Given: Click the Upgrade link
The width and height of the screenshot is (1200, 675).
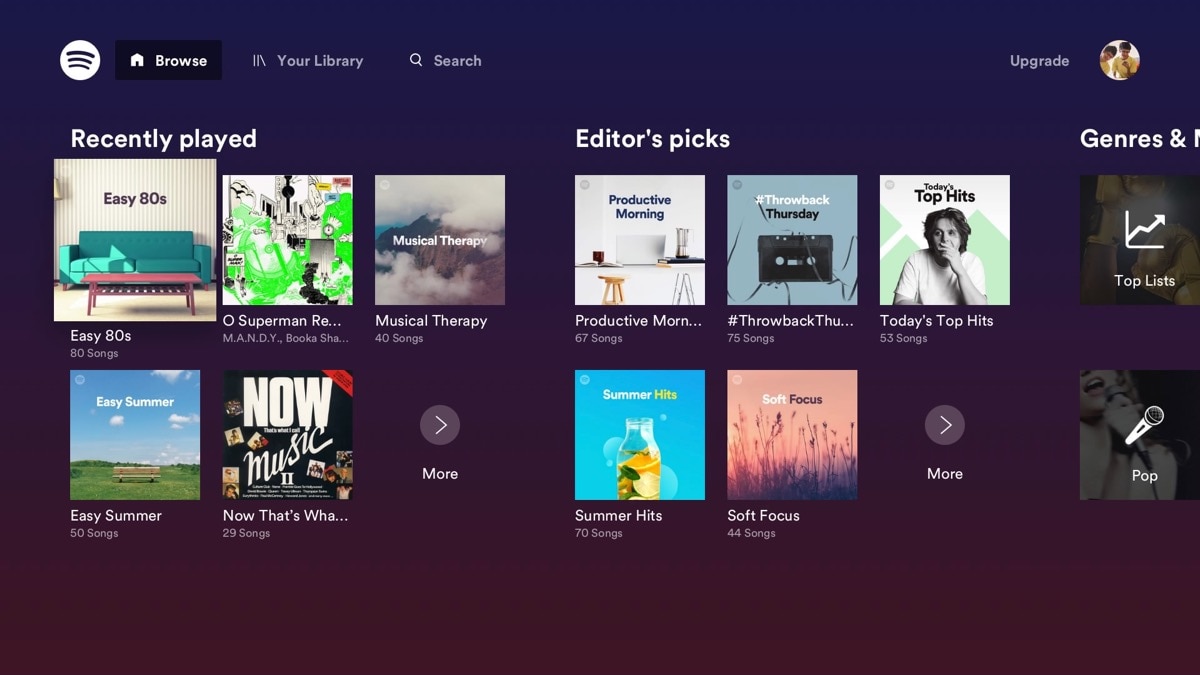Looking at the screenshot, I should (x=1039, y=61).
